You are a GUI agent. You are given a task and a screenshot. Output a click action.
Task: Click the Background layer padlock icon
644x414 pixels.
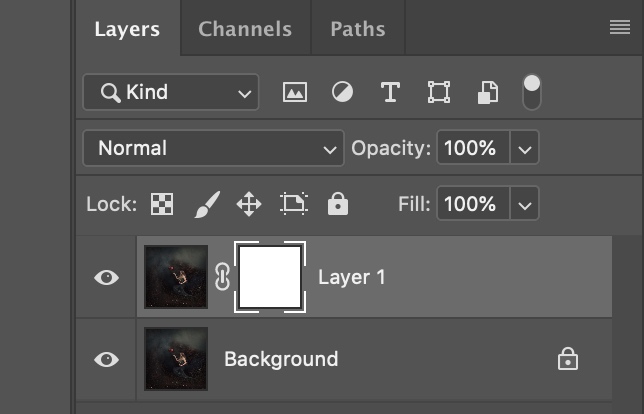(x=568, y=359)
